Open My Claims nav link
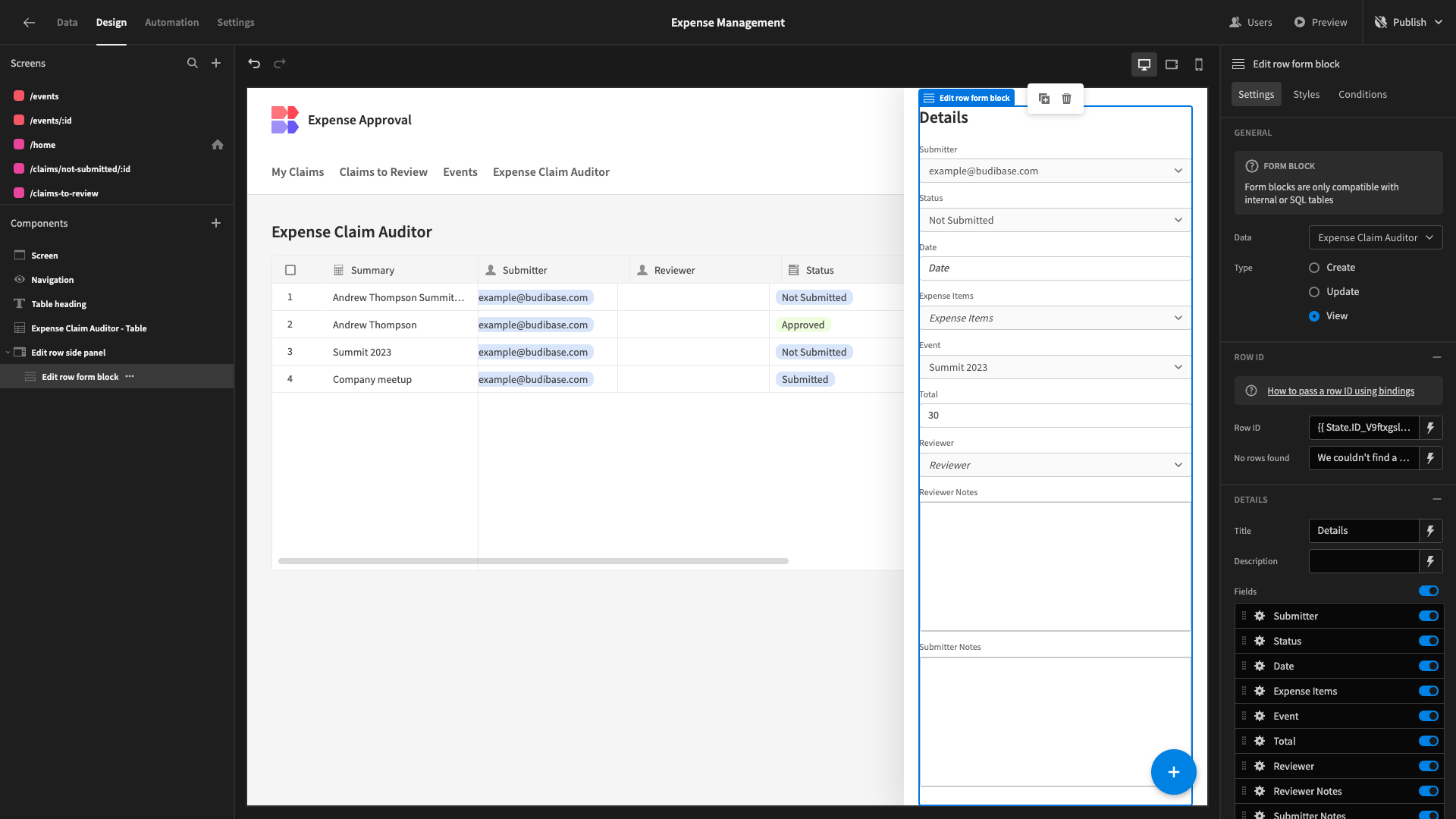This screenshot has width=1456, height=819. [x=297, y=172]
